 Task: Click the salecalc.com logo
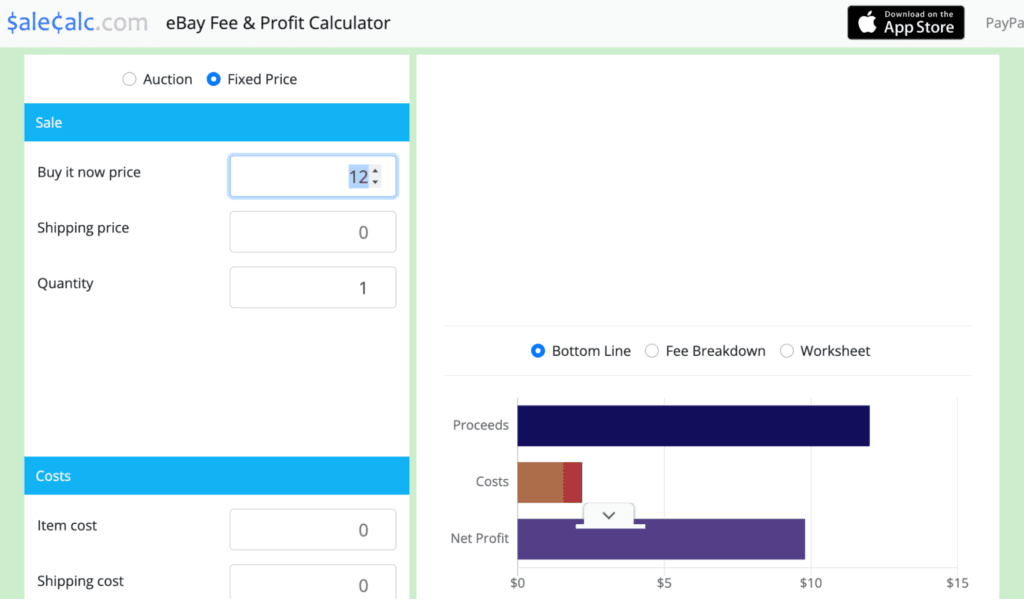pyautogui.click(x=77, y=22)
